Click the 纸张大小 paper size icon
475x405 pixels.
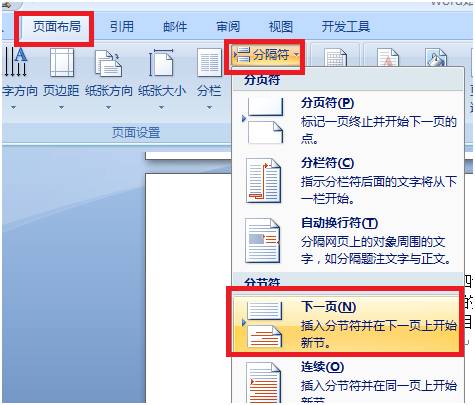(x=161, y=62)
